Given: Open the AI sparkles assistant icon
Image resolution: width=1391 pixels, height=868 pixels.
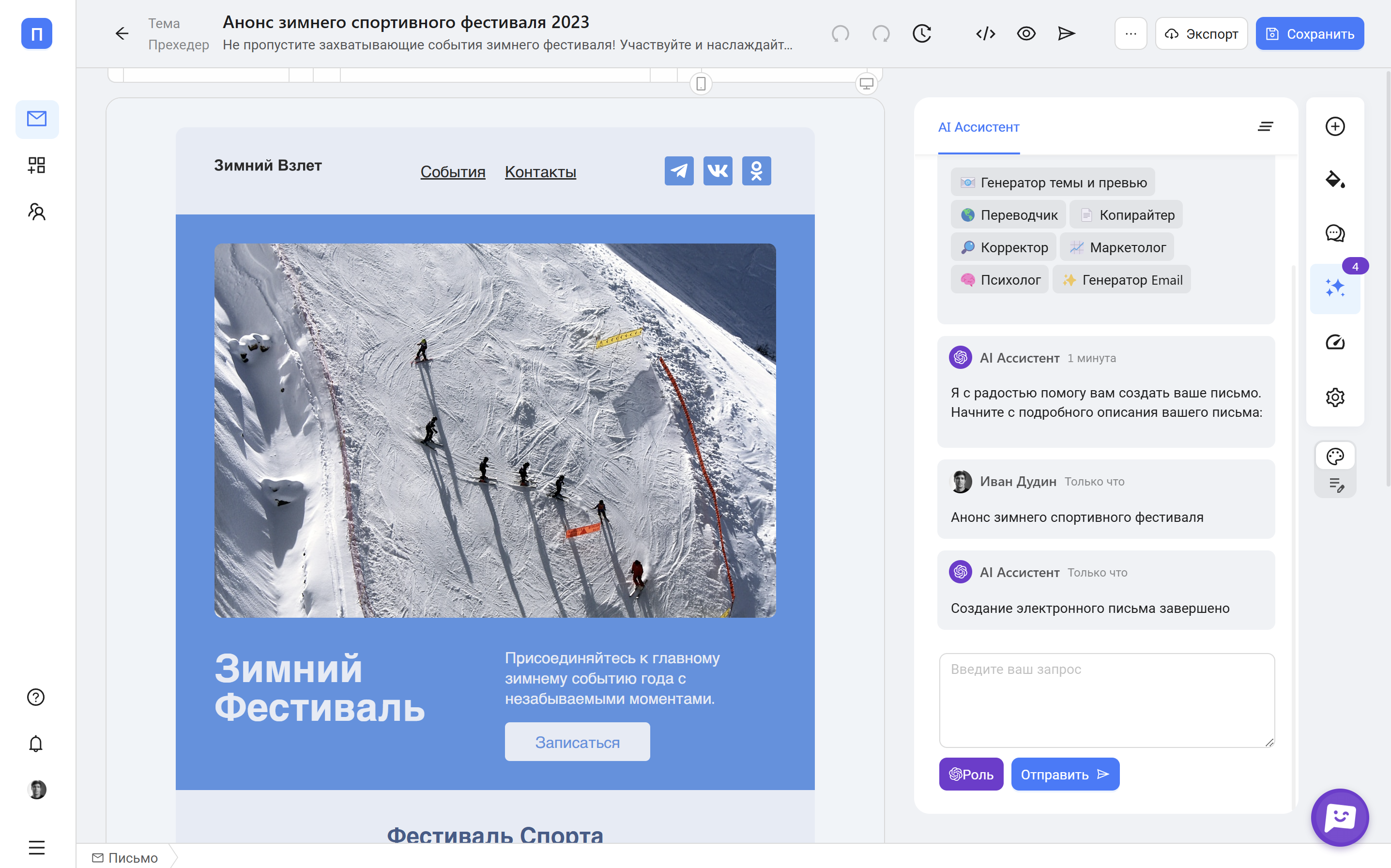Looking at the screenshot, I should click(1335, 288).
